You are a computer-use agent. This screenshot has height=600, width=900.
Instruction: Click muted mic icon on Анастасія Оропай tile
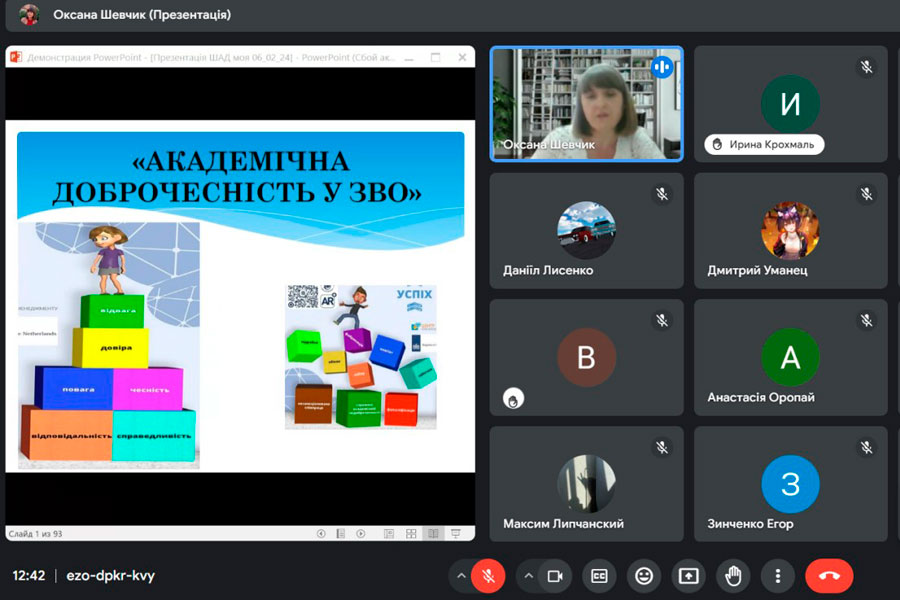[x=866, y=320]
